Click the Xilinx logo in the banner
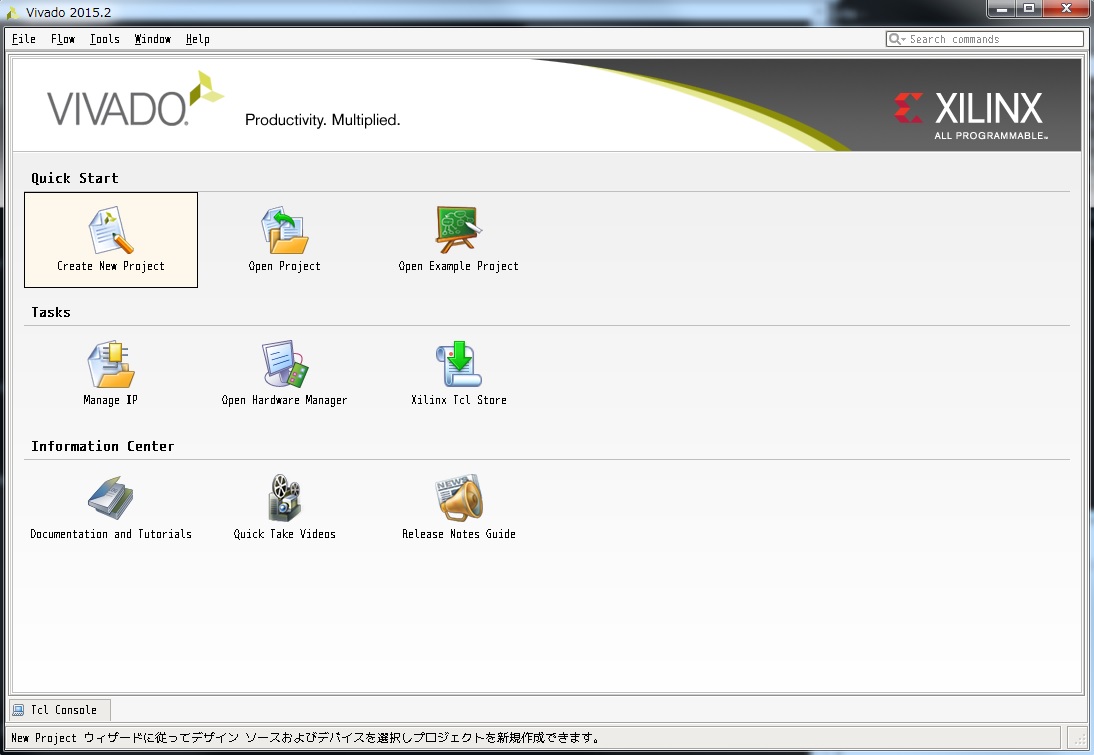This screenshot has height=755, width=1094. click(971, 115)
